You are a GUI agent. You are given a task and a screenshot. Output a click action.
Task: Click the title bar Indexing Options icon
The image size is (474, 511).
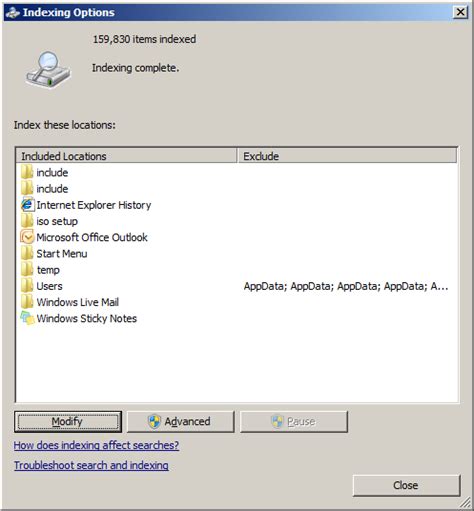tap(13, 13)
